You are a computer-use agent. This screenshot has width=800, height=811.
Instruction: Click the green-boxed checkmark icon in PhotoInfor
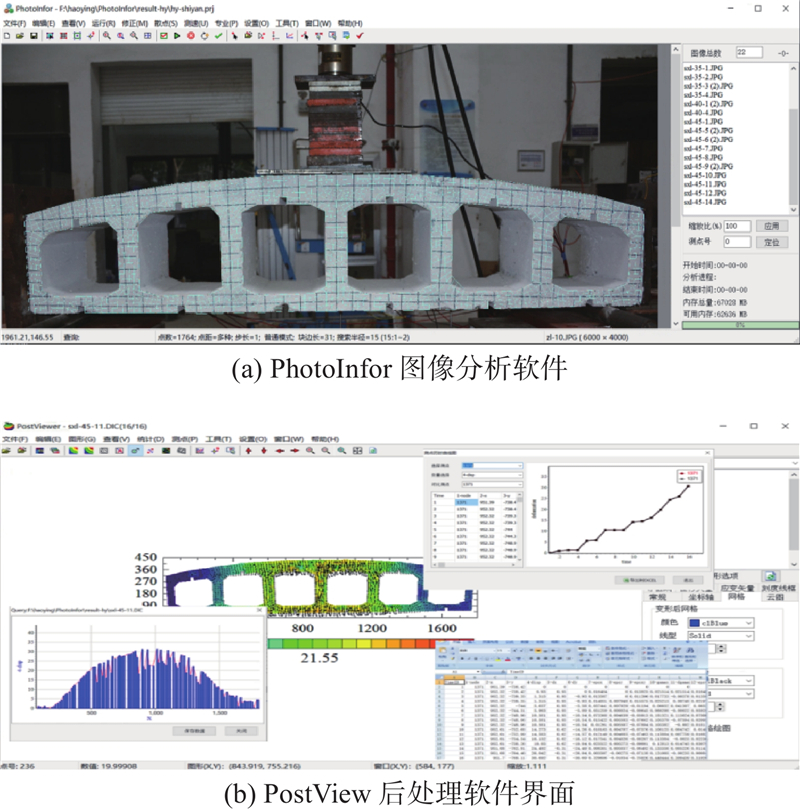click(163, 36)
